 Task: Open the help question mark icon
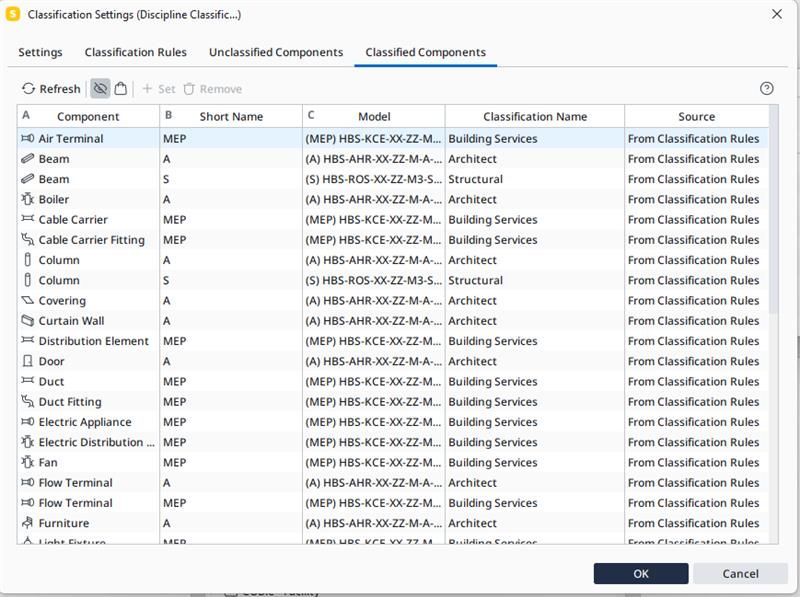coord(766,88)
